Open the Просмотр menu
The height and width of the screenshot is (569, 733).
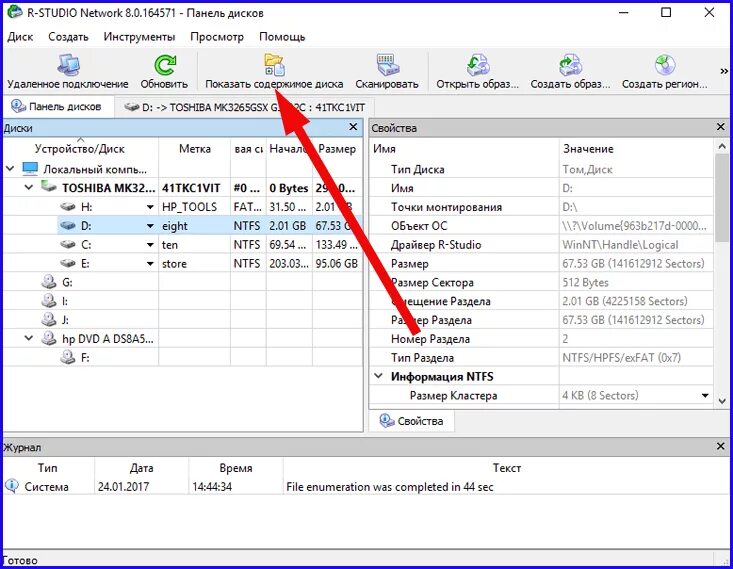pos(217,36)
